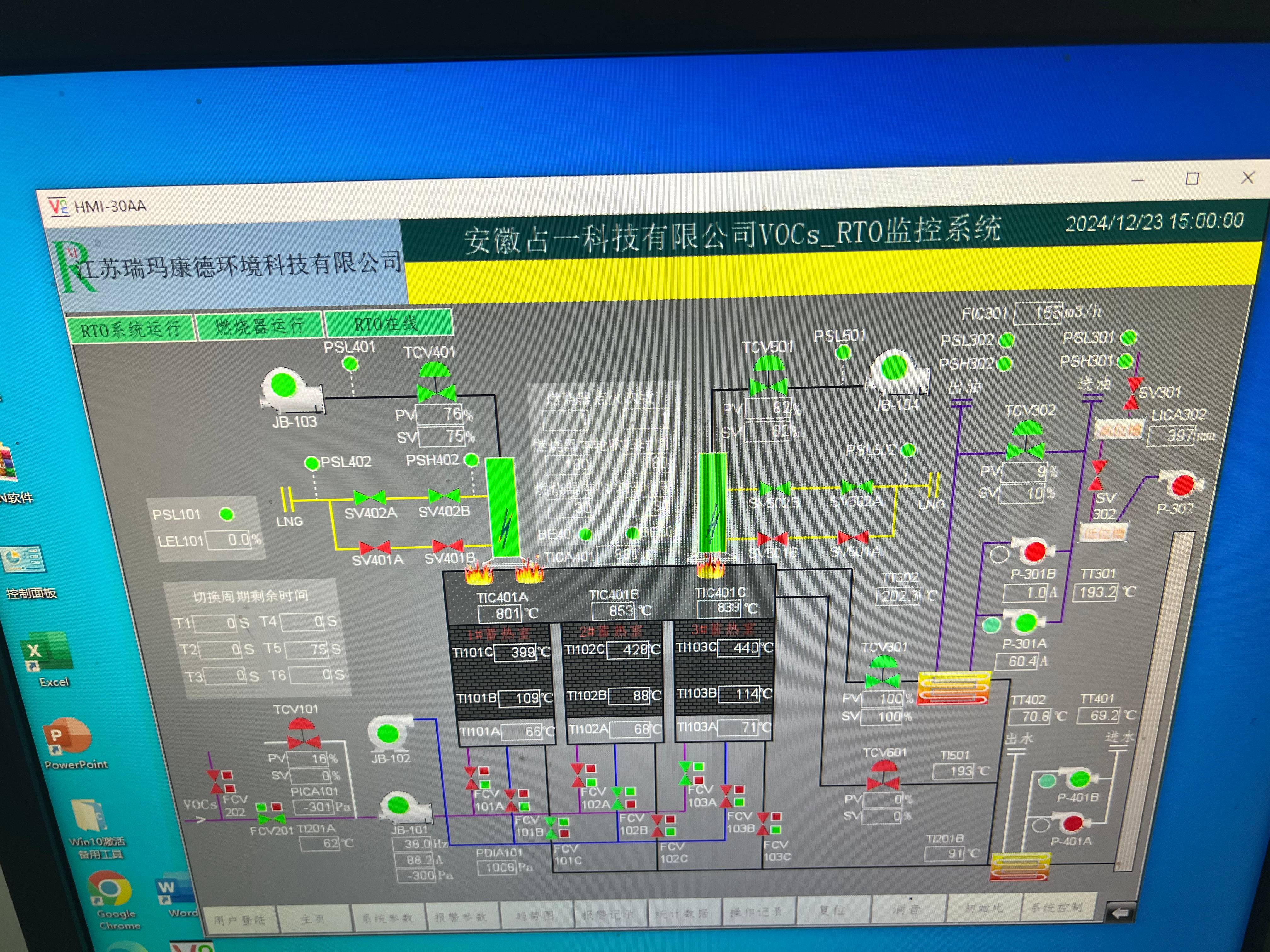Open the 趋势图 trend chart
Screen dimensions: 1270x952
(536, 915)
